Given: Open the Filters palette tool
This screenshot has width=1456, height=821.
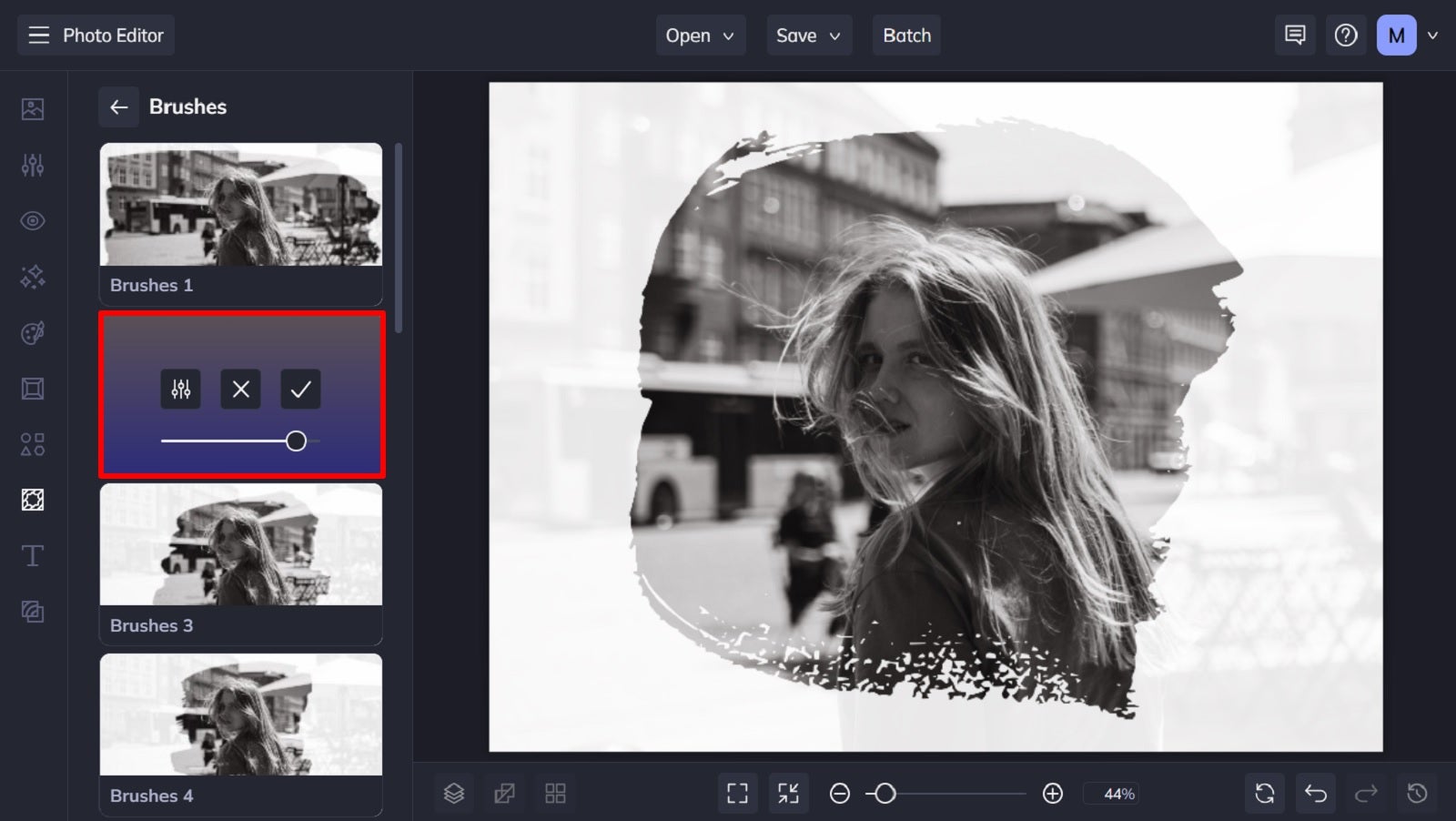Looking at the screenshot, I should pos(33,332).
